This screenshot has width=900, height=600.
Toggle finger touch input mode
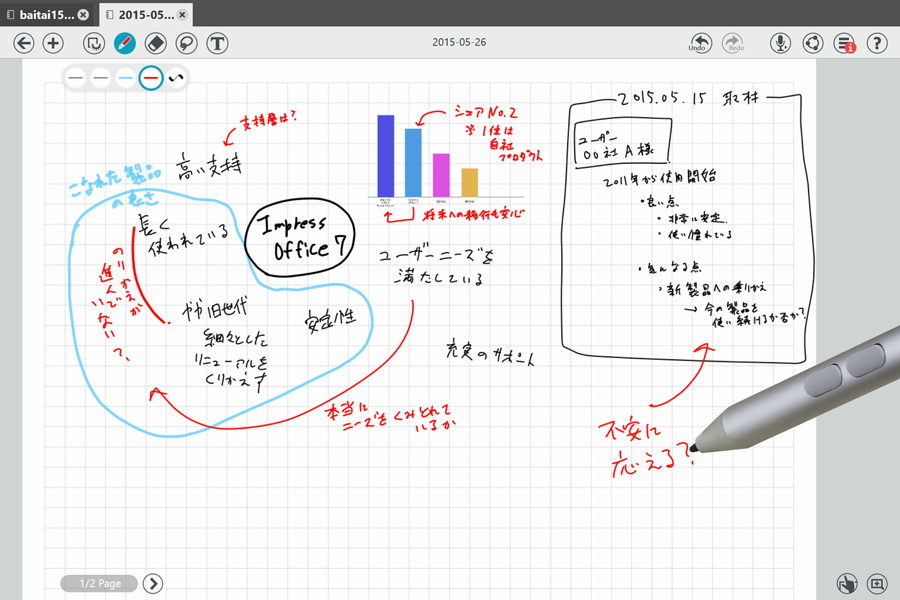847,583
